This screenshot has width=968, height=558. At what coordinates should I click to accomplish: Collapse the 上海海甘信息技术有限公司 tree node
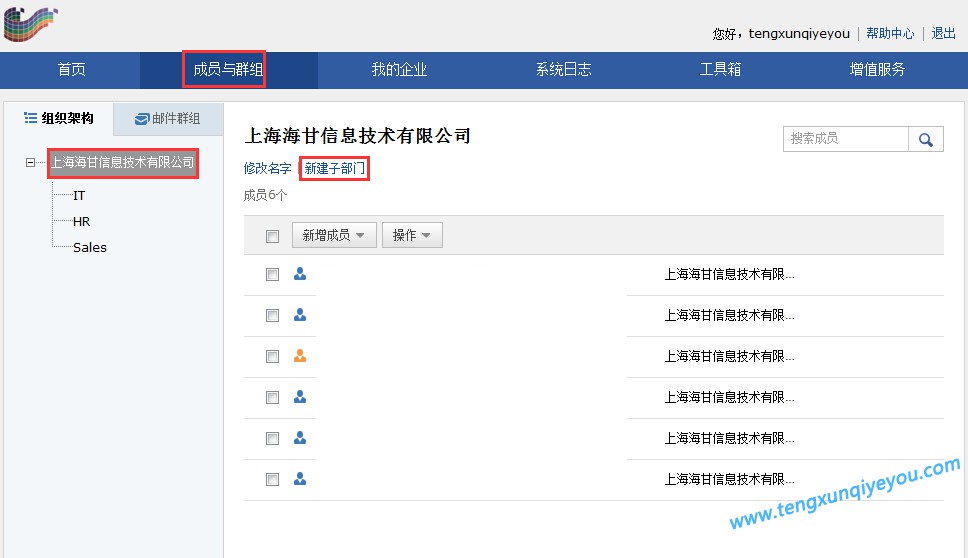[x=30, y=163]
